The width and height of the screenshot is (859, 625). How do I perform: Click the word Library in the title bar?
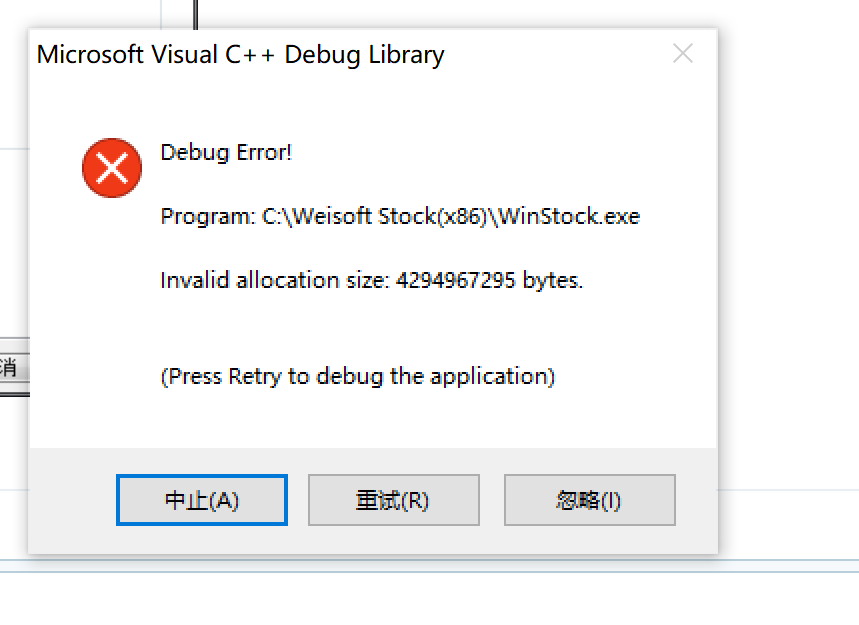405,54
